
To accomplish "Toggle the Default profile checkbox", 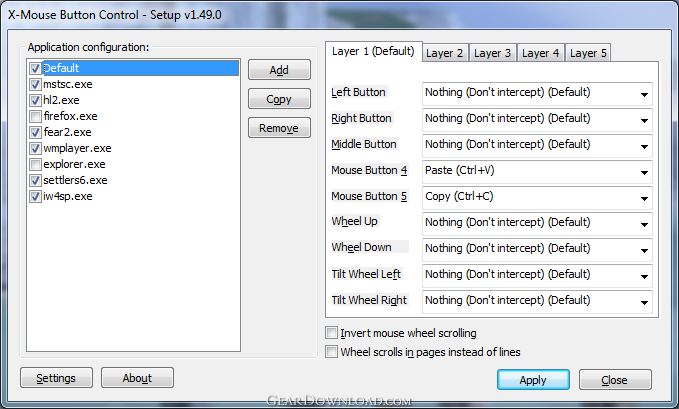I will pyautogui.click(x=35, y=68).
